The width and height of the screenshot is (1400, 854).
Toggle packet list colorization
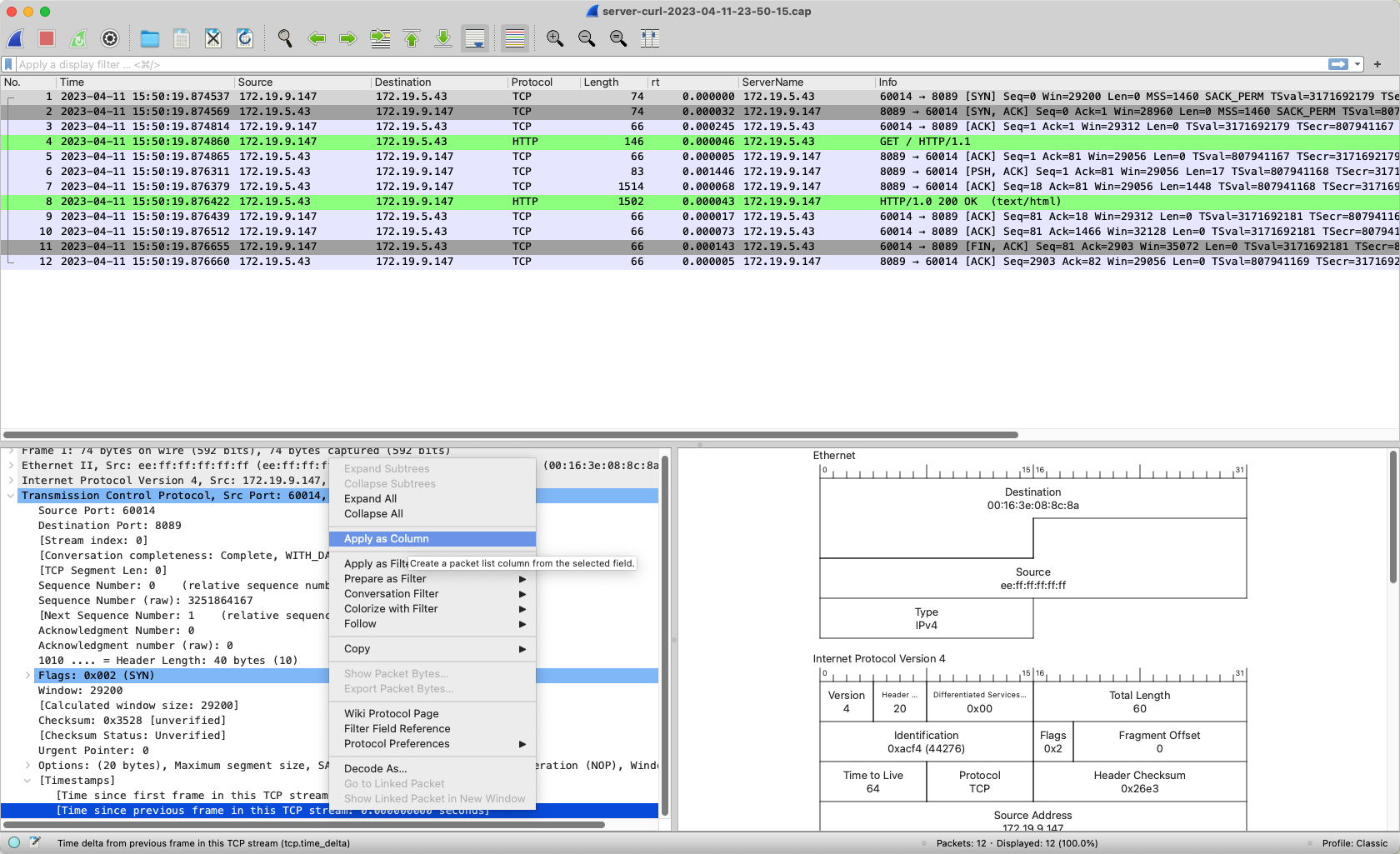coord(515,38)
